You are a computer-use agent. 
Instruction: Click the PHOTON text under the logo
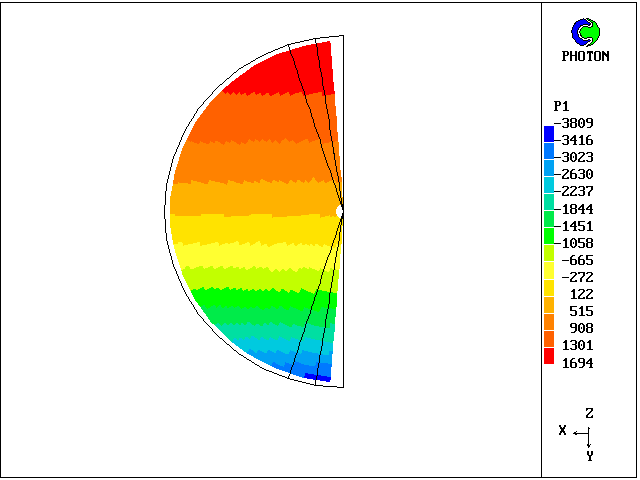coord(585,57)
